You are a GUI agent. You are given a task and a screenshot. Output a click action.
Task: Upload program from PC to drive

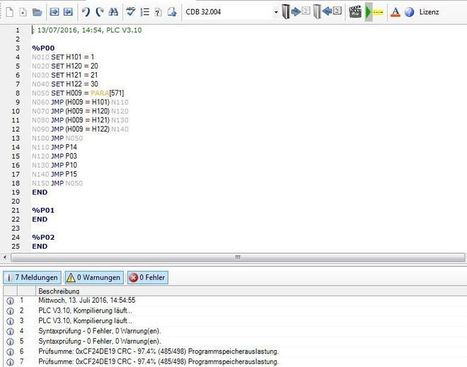tap(328, 12)
